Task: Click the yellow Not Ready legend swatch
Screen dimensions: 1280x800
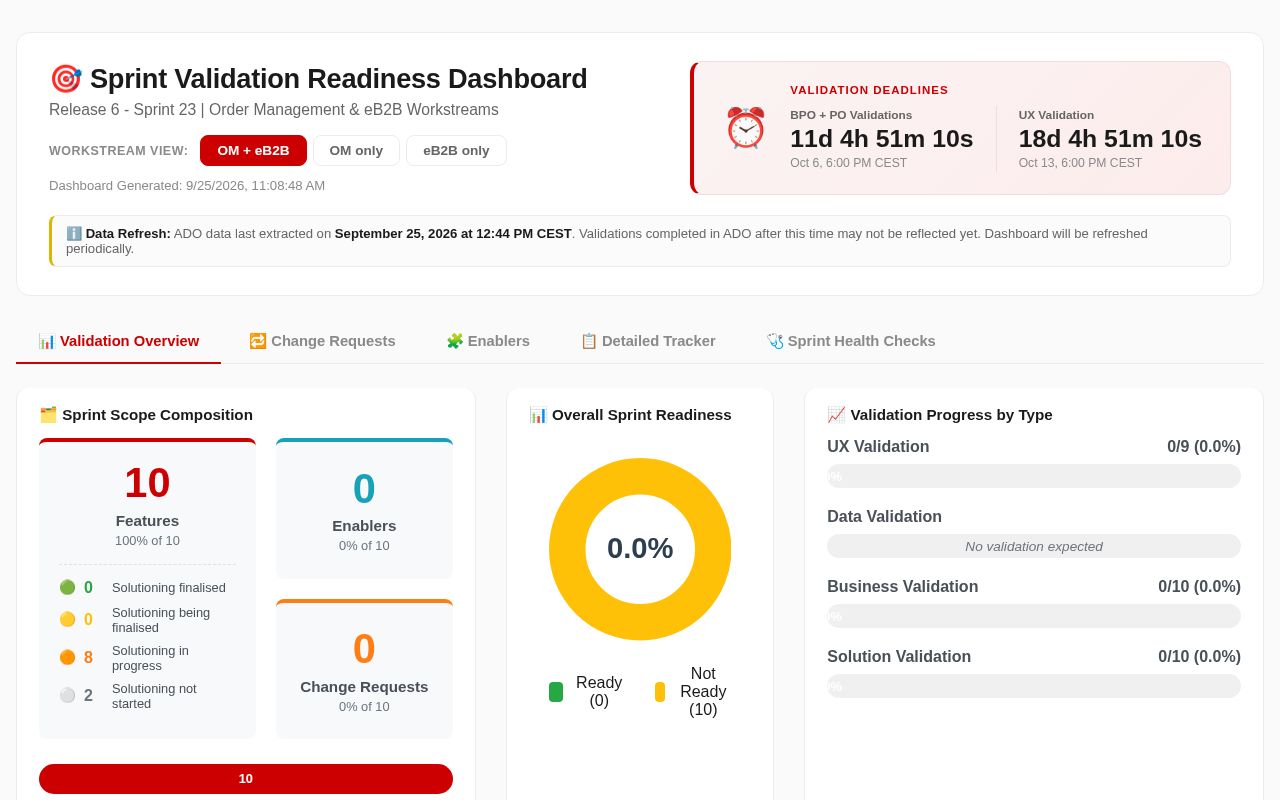Action: pyautogui.click(x=660, y=692)
